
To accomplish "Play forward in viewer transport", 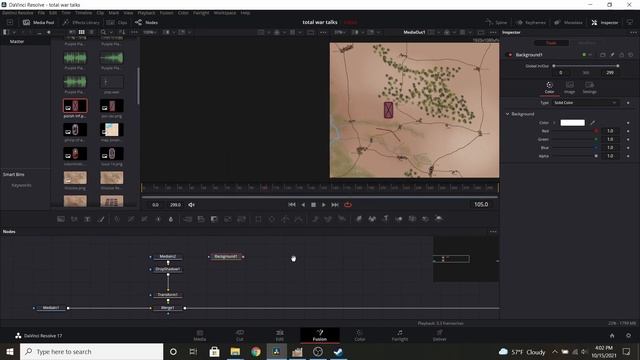I will click(x=324, y=204).
